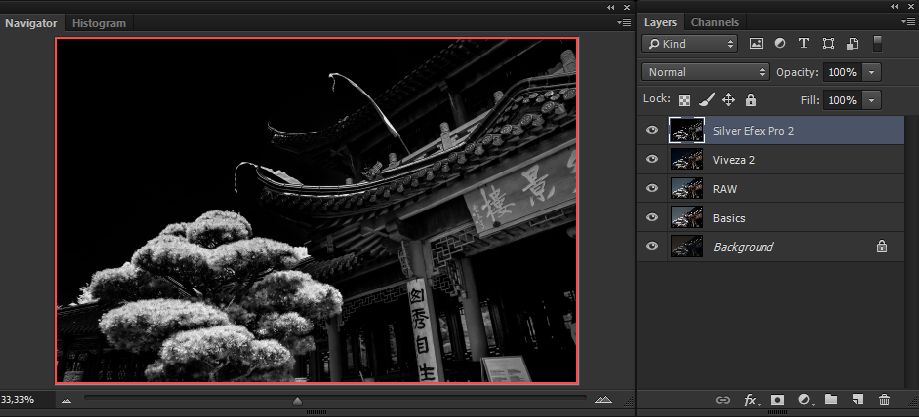Hide the Silver Efex Pro 2 layer
The image size is (919, 417).
[x=652, y=130]
